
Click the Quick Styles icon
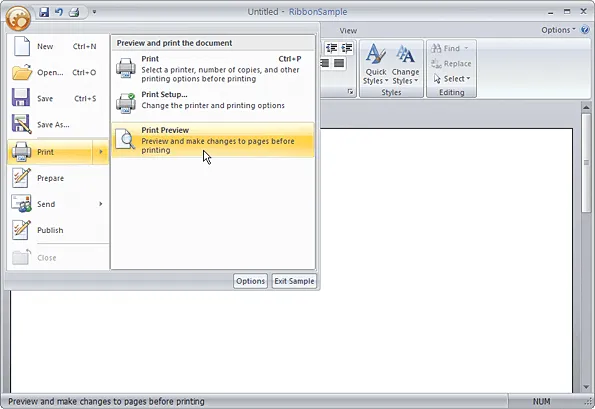[376, 64]
